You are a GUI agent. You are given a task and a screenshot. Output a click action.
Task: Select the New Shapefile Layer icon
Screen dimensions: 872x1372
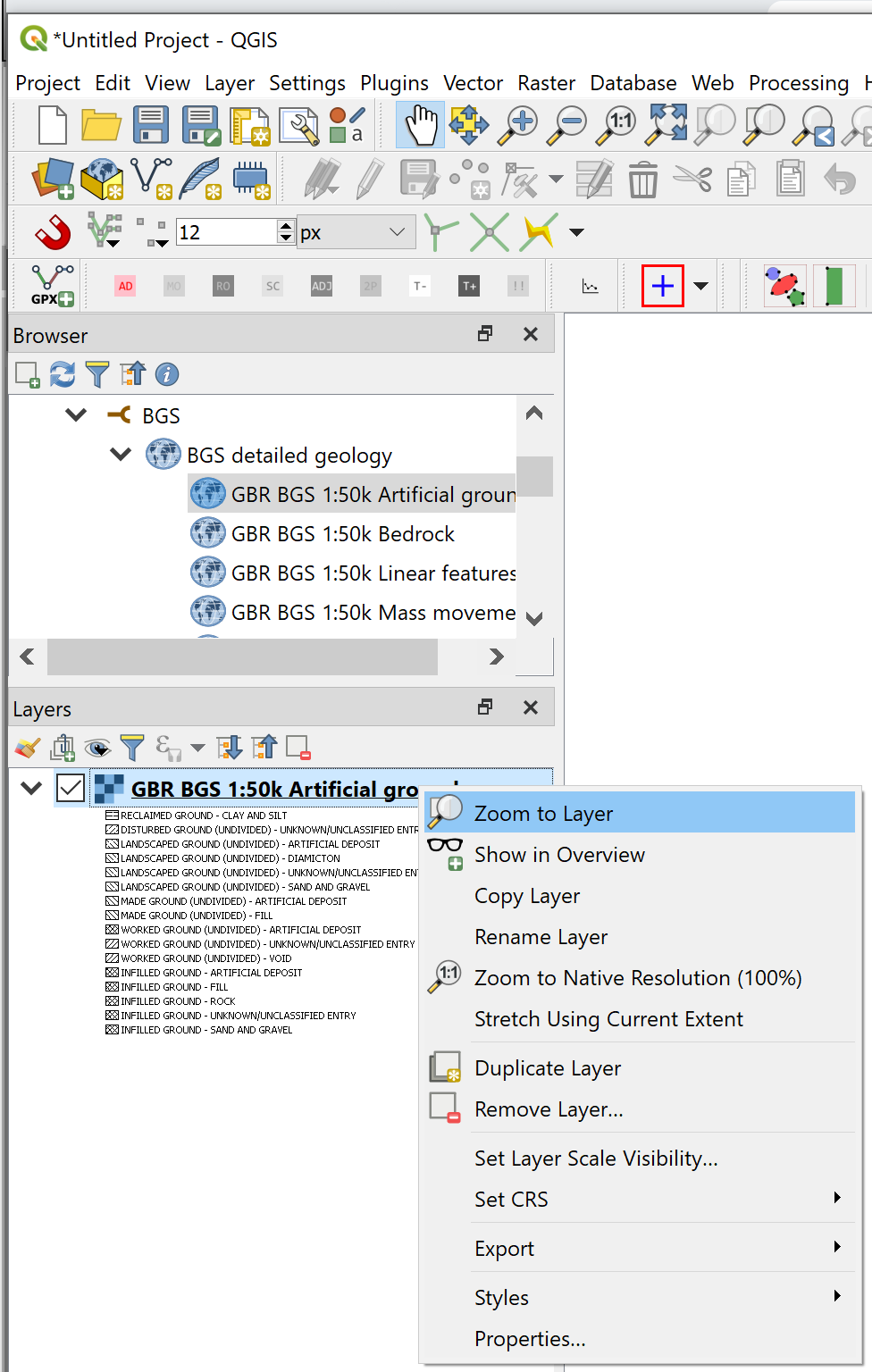pyautogui.click(x=151, y=180)
